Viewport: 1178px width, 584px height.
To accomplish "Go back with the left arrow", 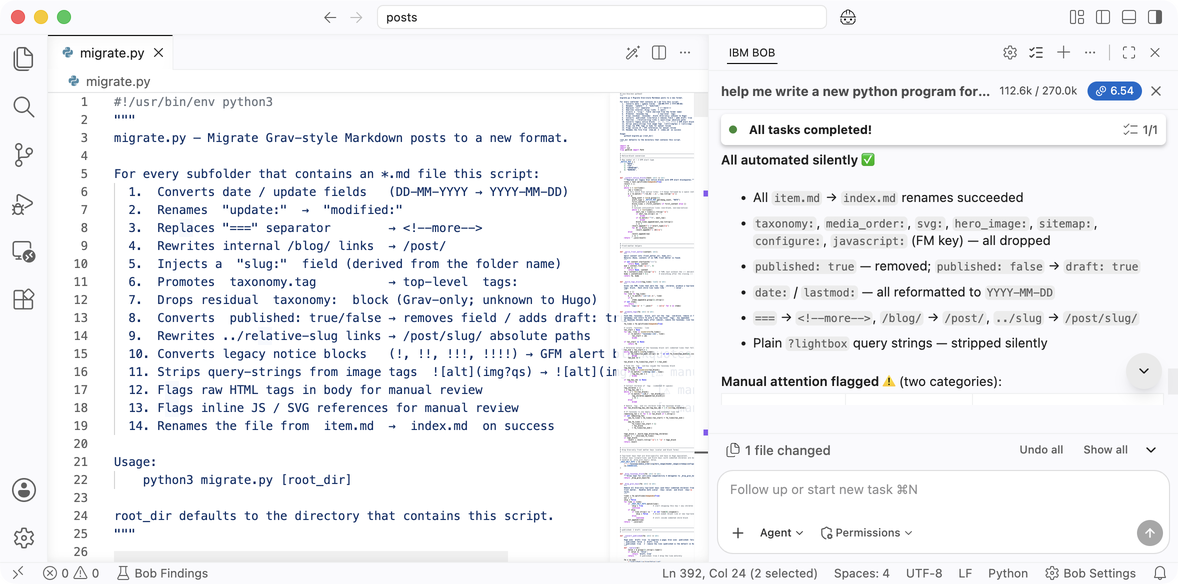I will [x=330, y=17].
